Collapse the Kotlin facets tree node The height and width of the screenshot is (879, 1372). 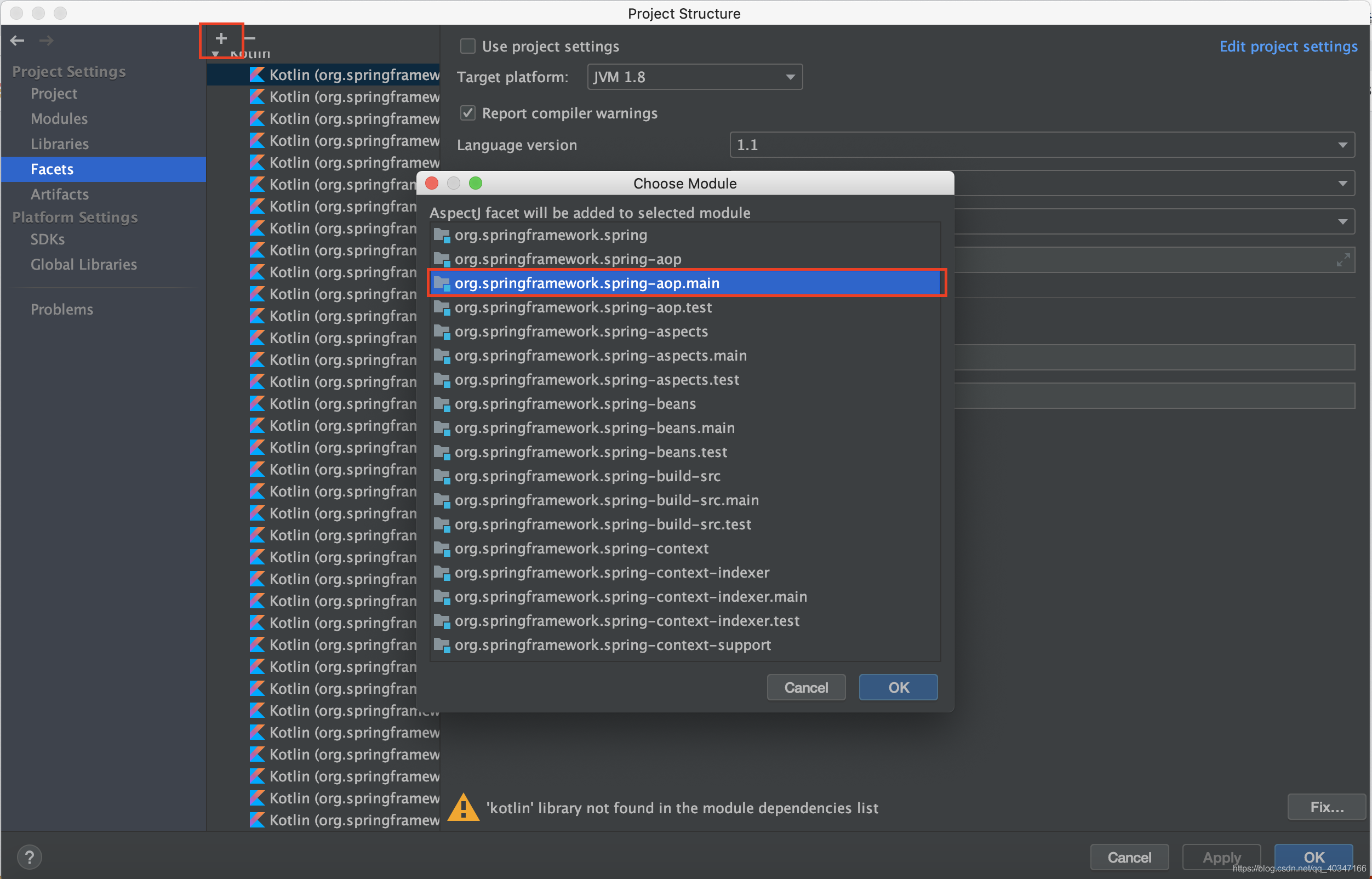215,54
